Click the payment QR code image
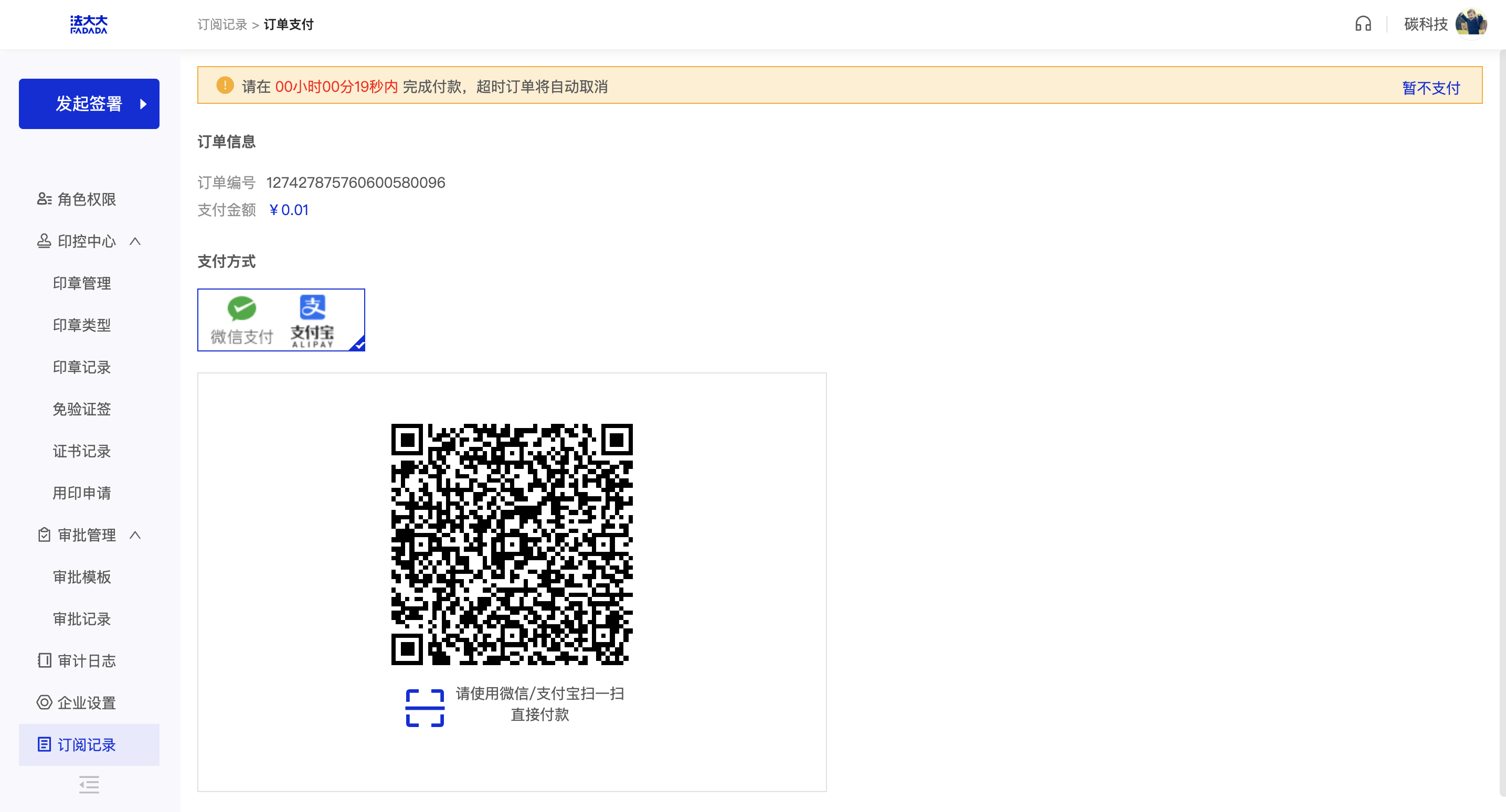This screenshot has width=1506, height=812. click(512, 543)
